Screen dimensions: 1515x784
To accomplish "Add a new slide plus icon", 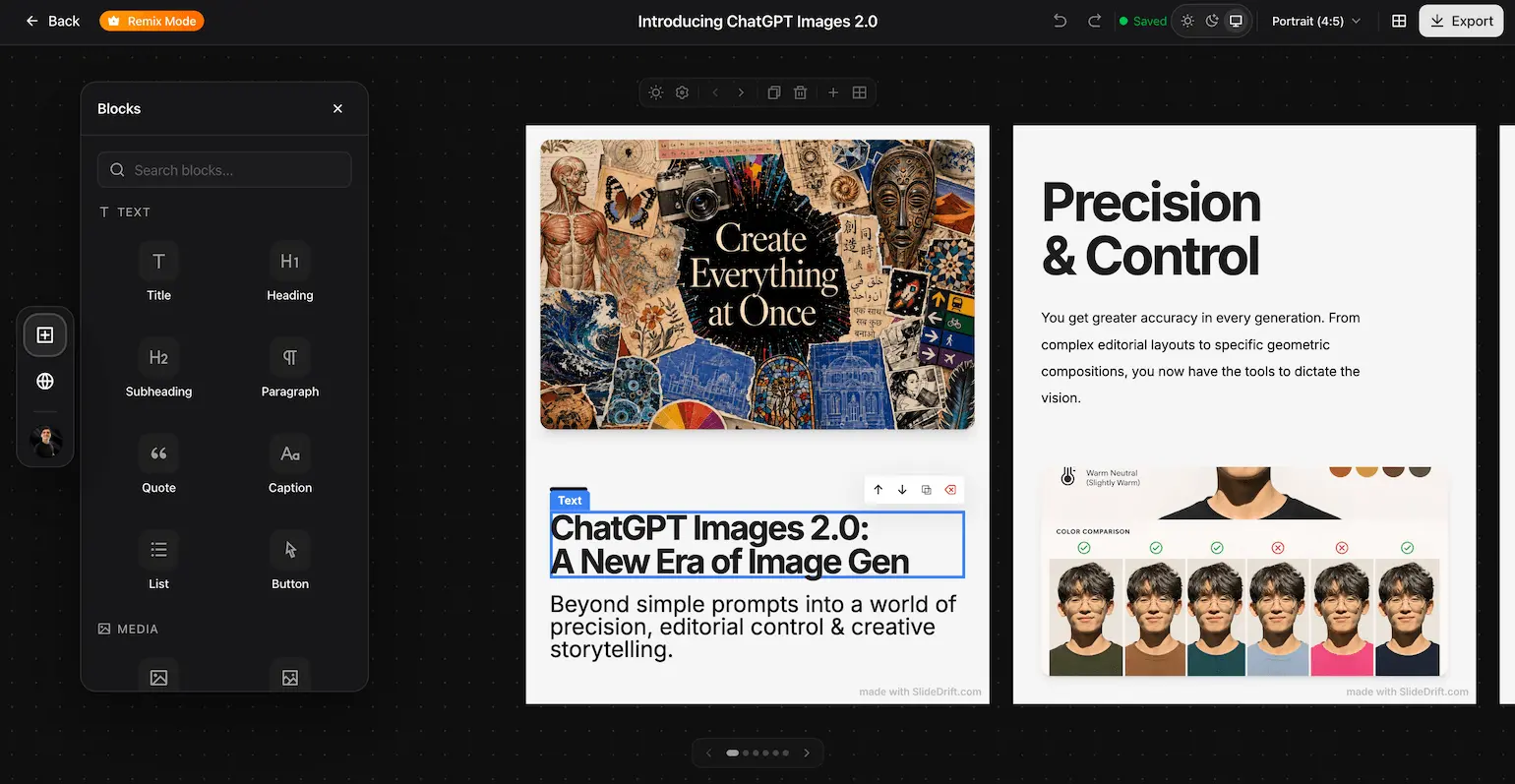I will (833, 92).
